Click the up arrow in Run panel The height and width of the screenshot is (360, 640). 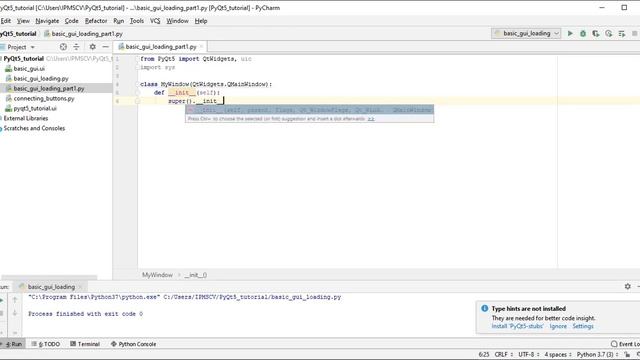(15, 300)
